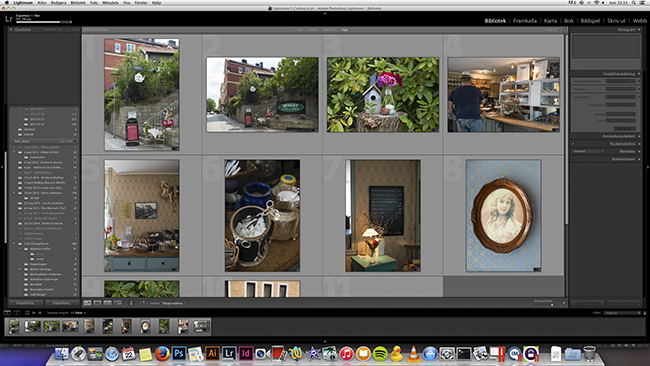Open the Standard metadata preset dropdown
This screenshot has width=650, height=366.
click(x=587, y=151)
